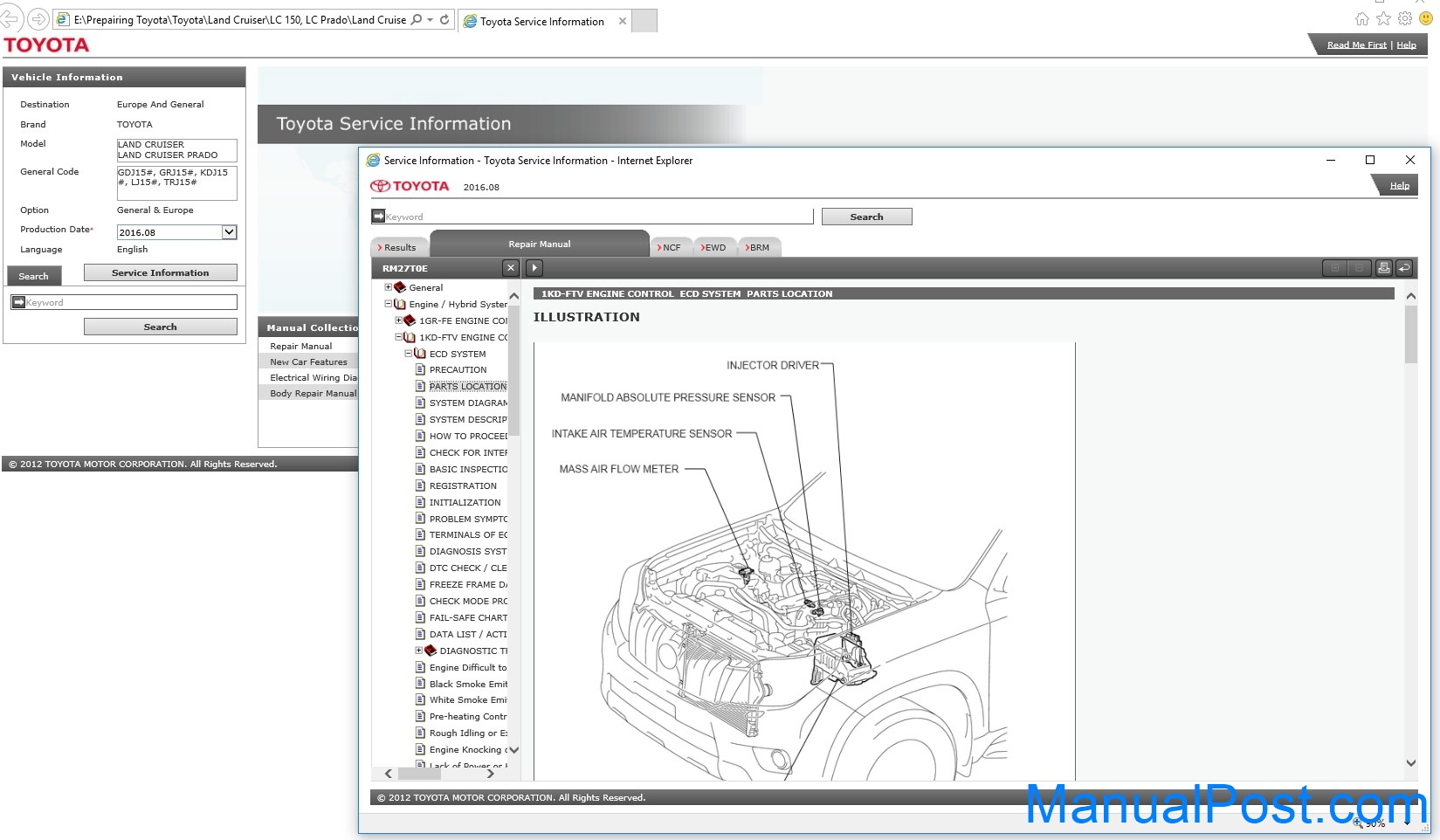This screenshot has height=840, width=1440.
Task: Click Search button next to the popup keyword field
Action: tap(866, 217)
